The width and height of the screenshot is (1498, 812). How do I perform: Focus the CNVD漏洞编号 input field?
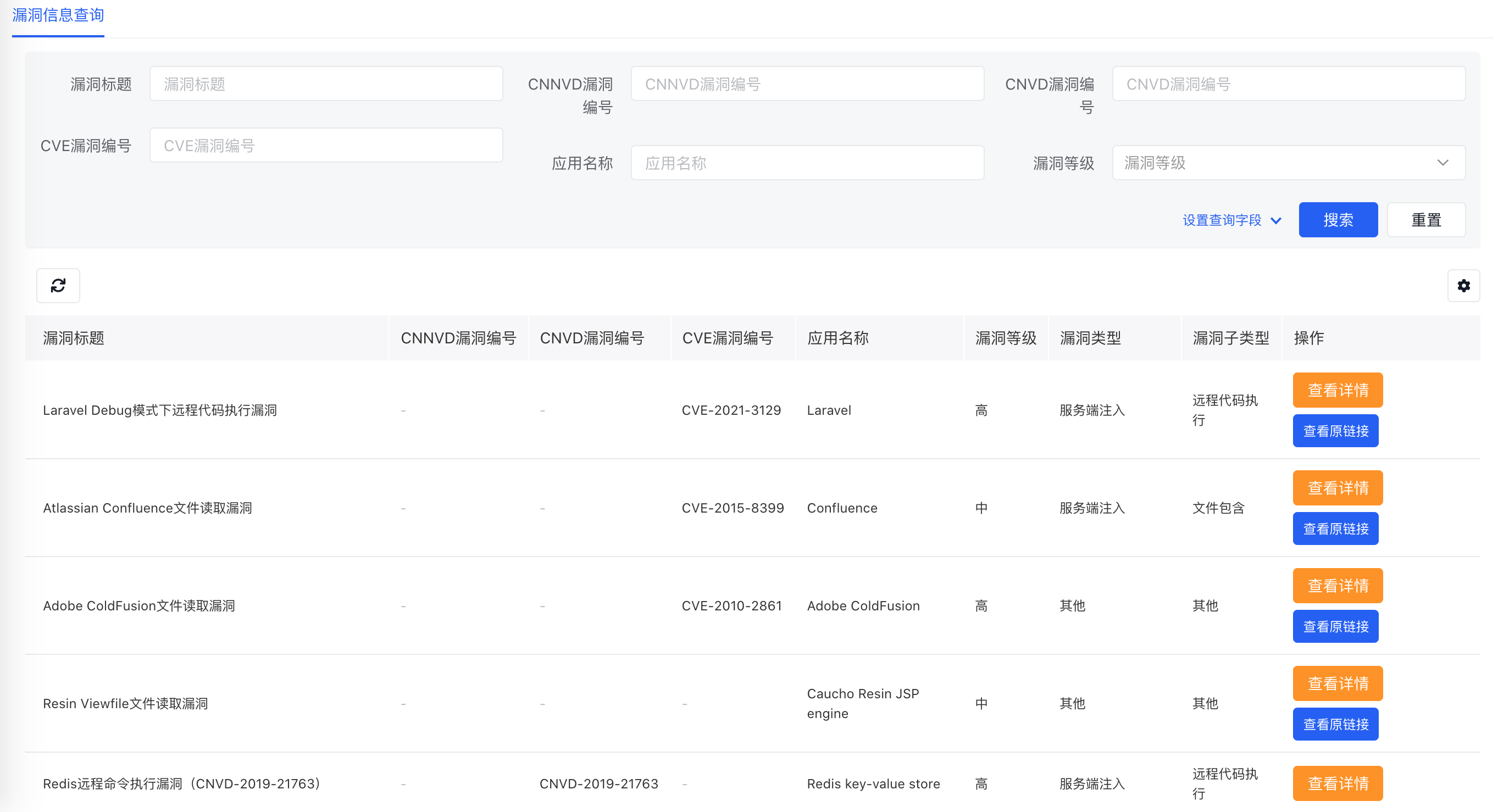click(x=1288, y=84)
